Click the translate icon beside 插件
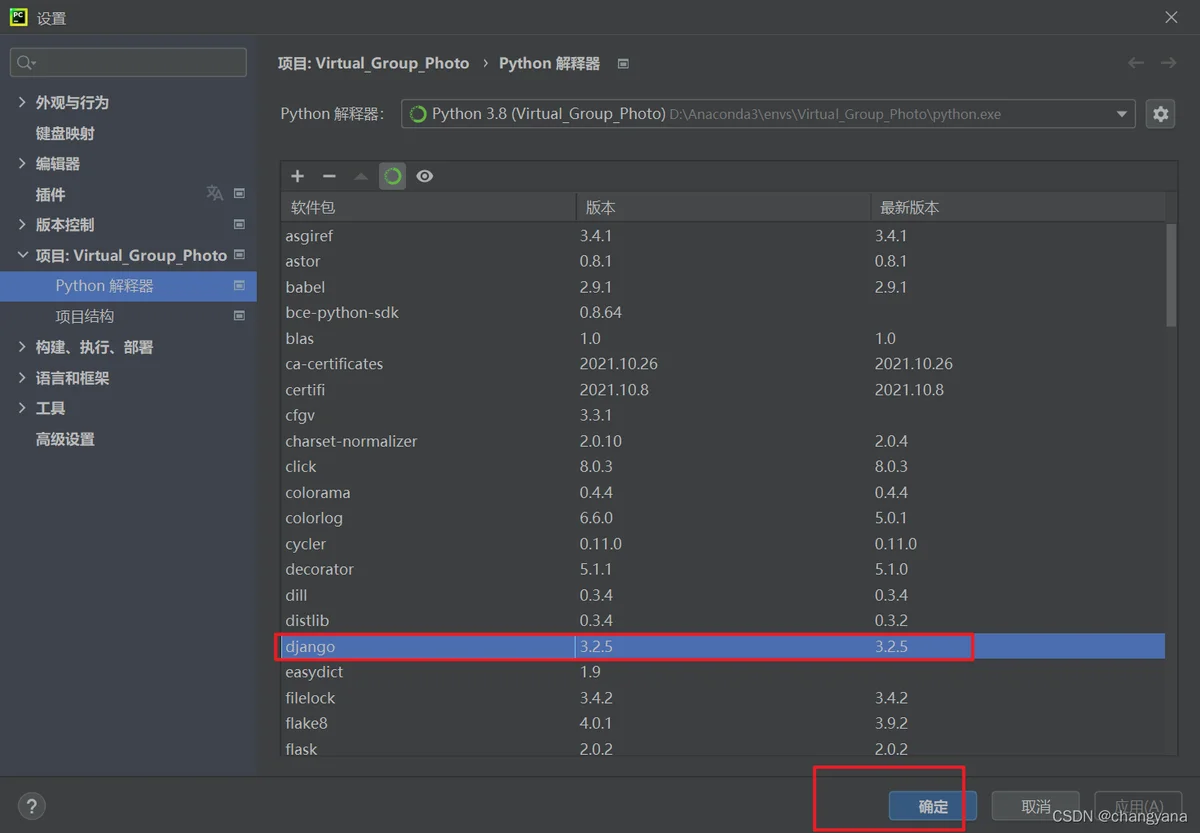Screen dimensions: 1200x833 [x=215, y=193]
